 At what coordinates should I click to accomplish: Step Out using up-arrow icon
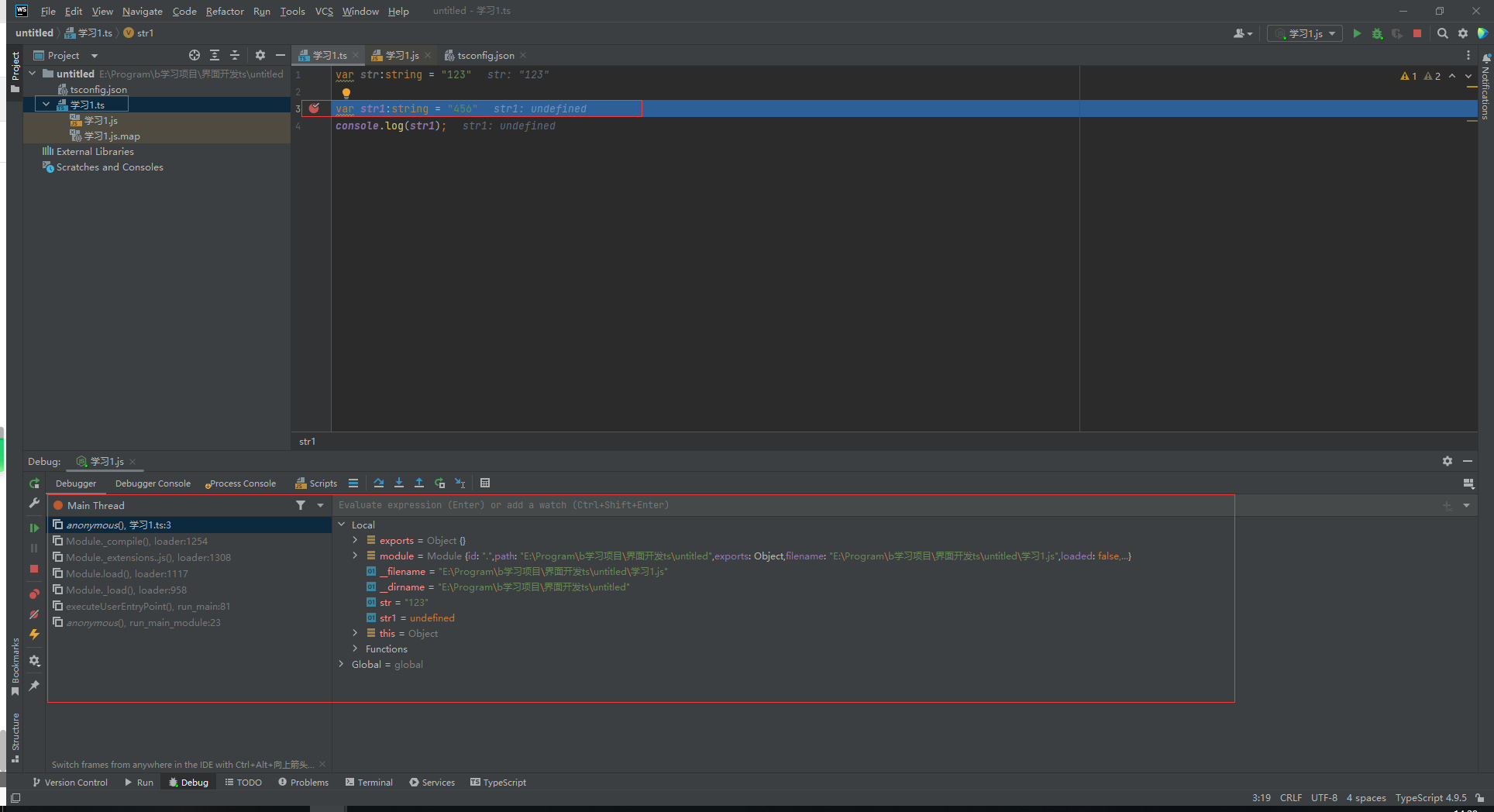(419, 483)
